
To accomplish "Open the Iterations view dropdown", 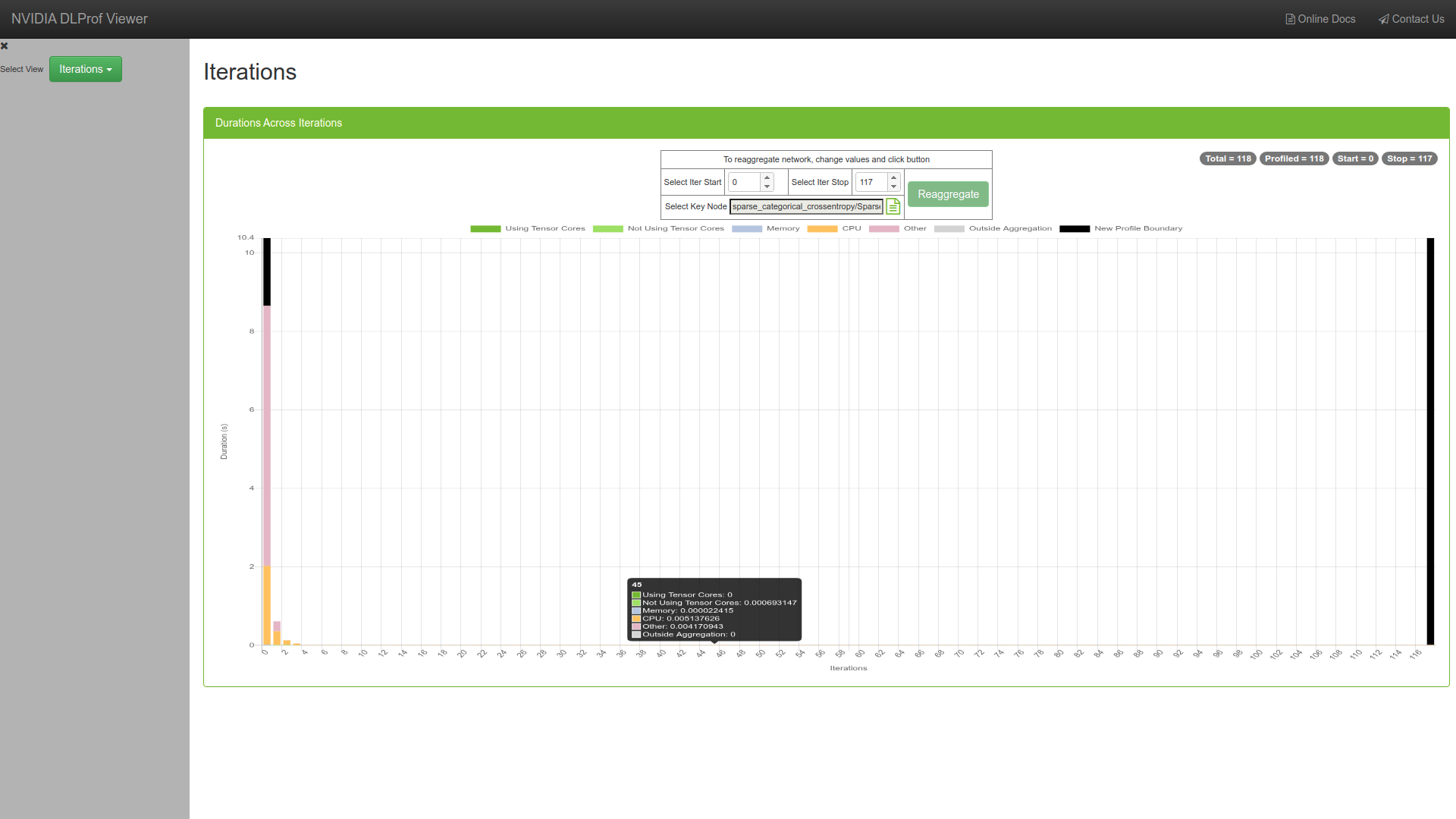I will coord(86,69).
